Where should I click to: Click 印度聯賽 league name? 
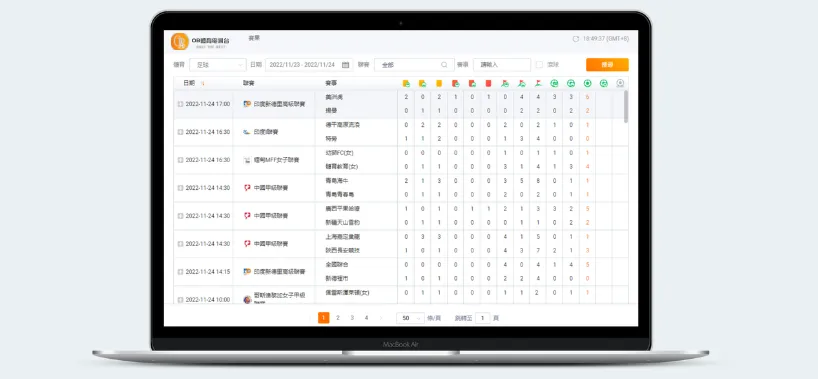(266, 132)
